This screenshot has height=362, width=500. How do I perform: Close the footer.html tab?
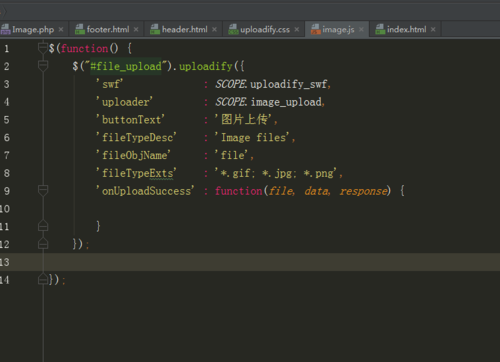click(x=136, y=29)
